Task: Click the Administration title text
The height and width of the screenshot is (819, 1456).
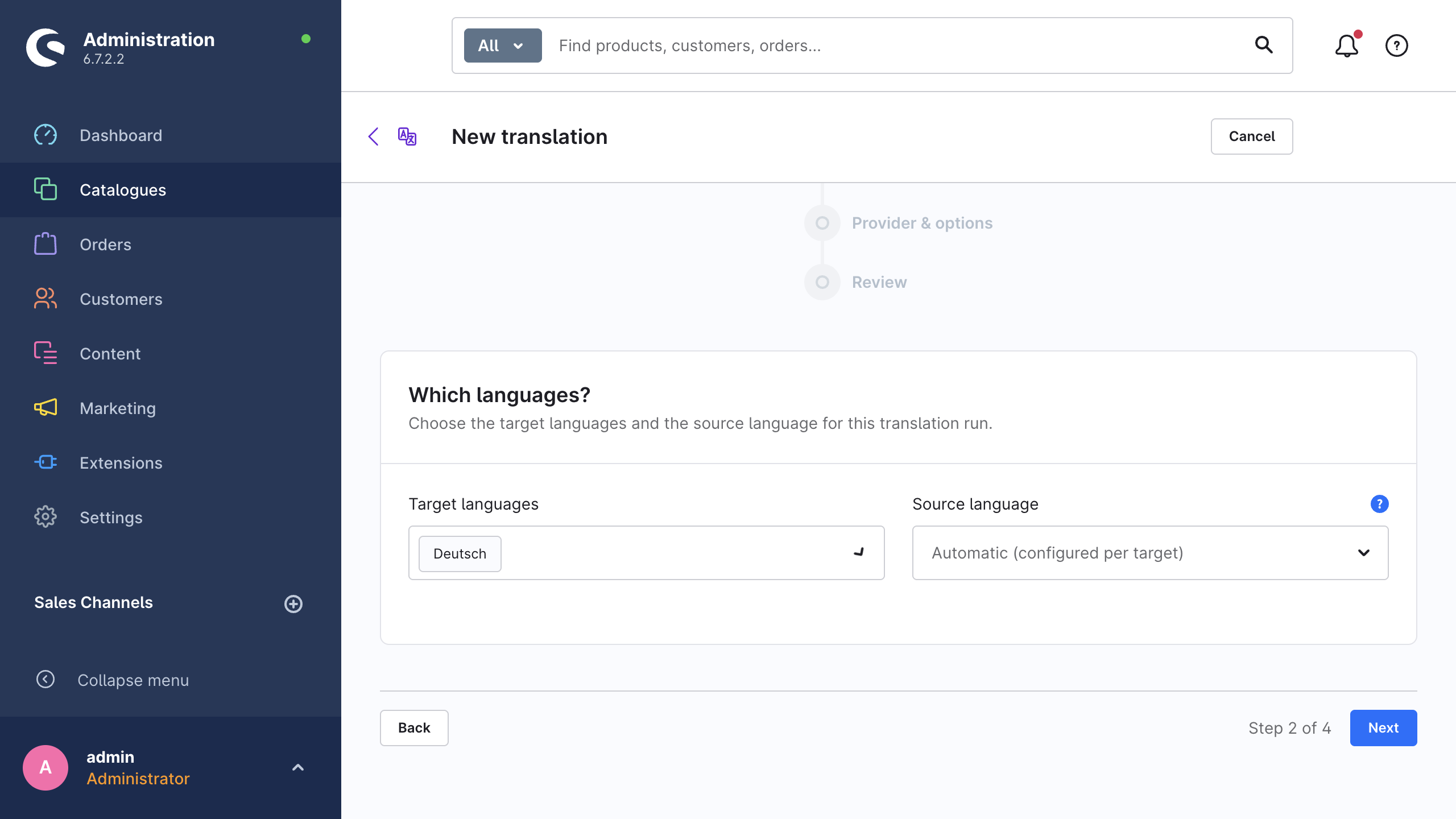Action: (x=149, y=40)
